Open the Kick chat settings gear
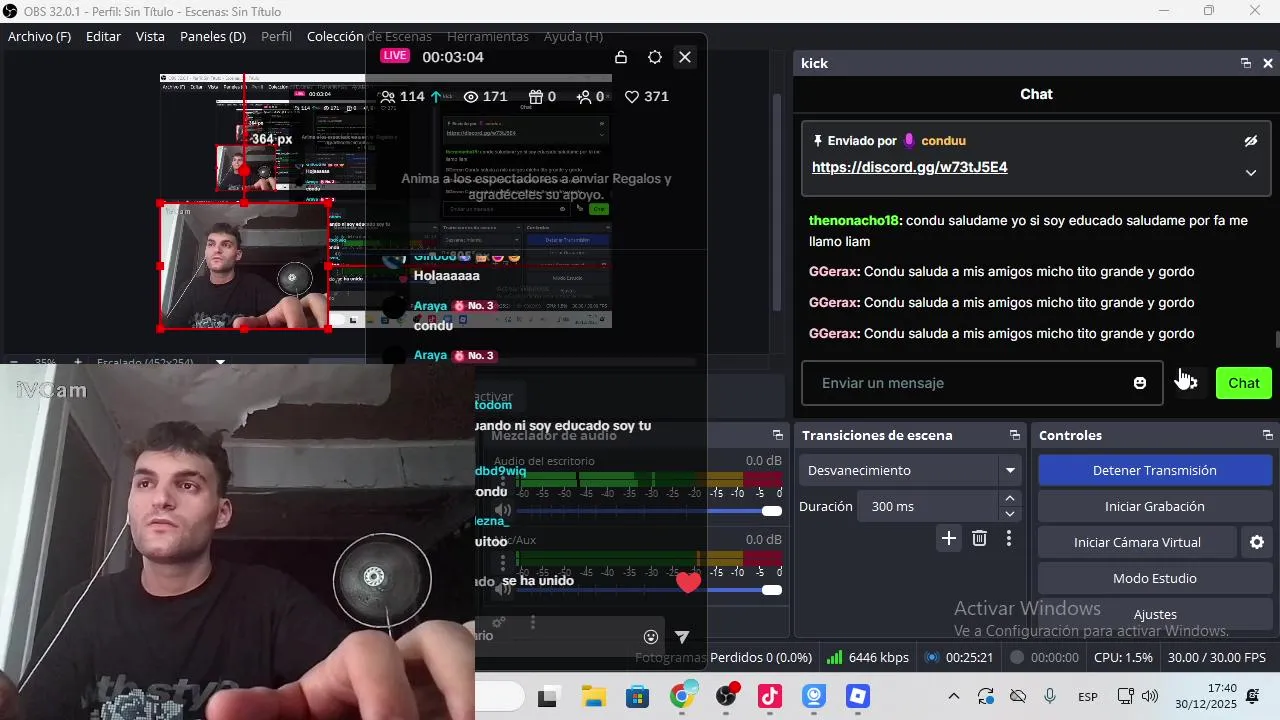Image resolution: width=1280 pixels, height=720 pixels. [1187, 383]
